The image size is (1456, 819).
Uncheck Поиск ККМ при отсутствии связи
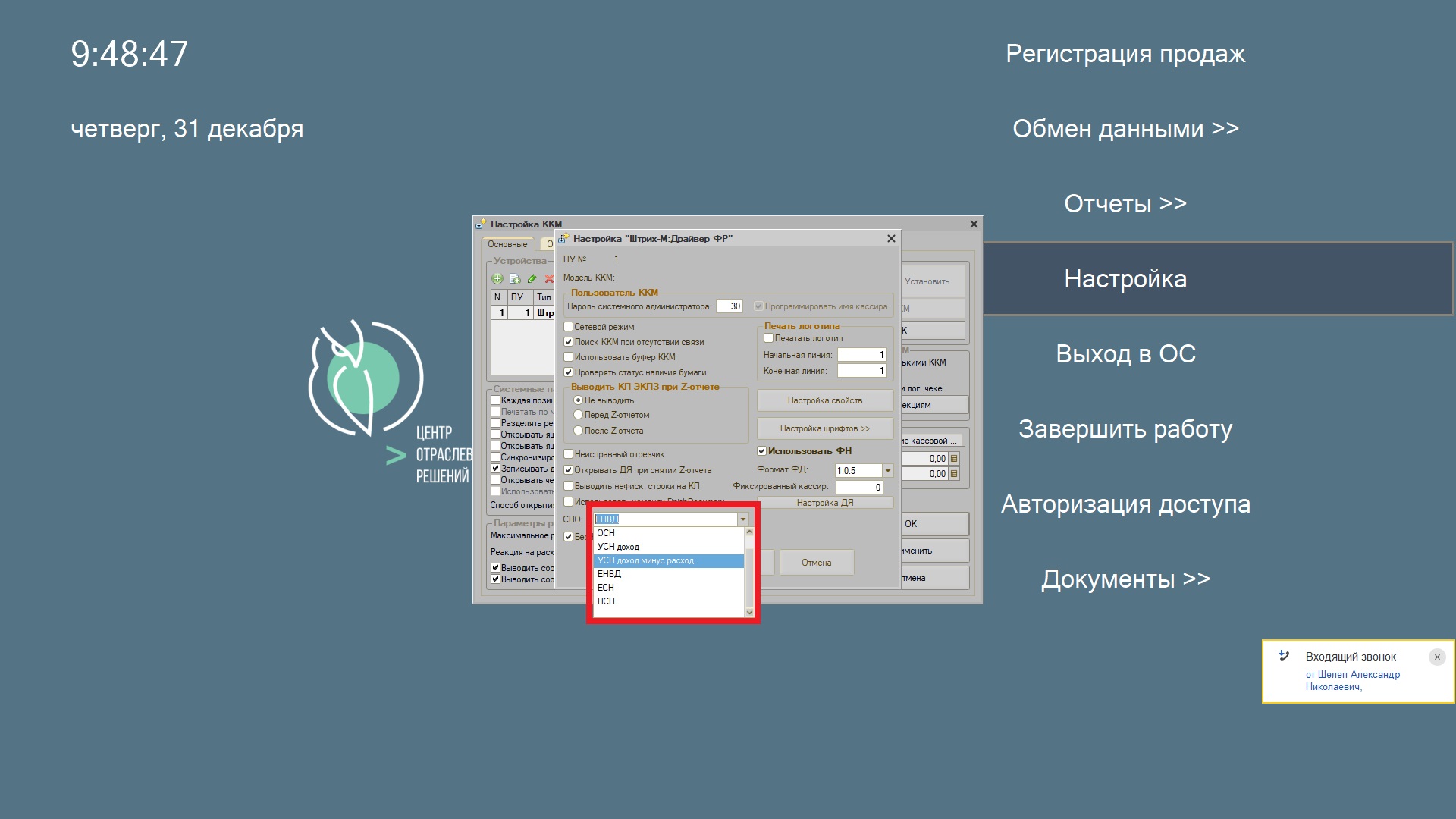[x=568, y=342]
